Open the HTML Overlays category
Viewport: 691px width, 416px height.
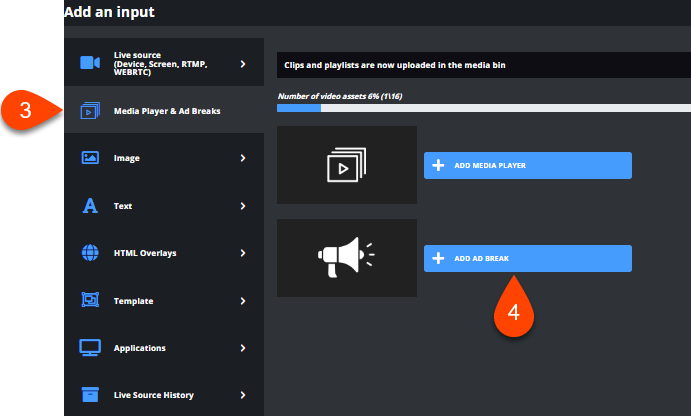164,253
